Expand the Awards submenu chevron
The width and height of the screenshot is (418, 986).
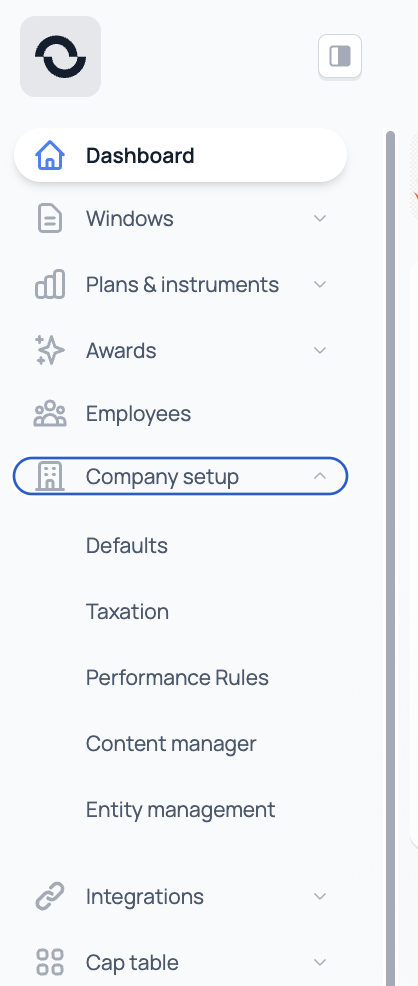[320, 350]
